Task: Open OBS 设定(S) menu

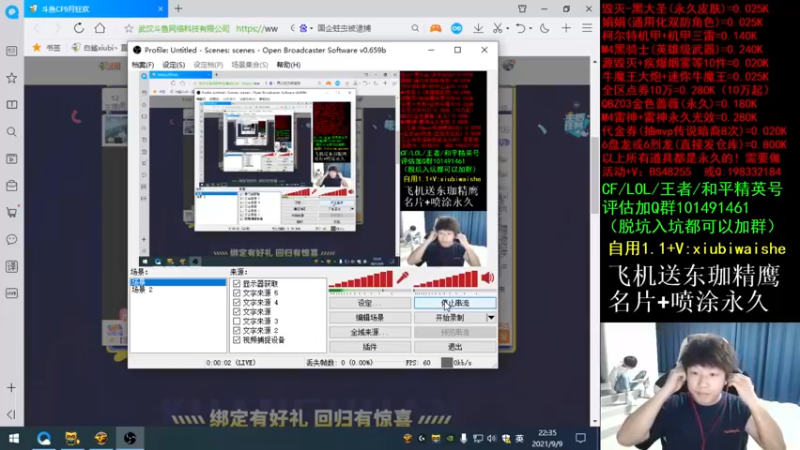Action: click(173, 65)
